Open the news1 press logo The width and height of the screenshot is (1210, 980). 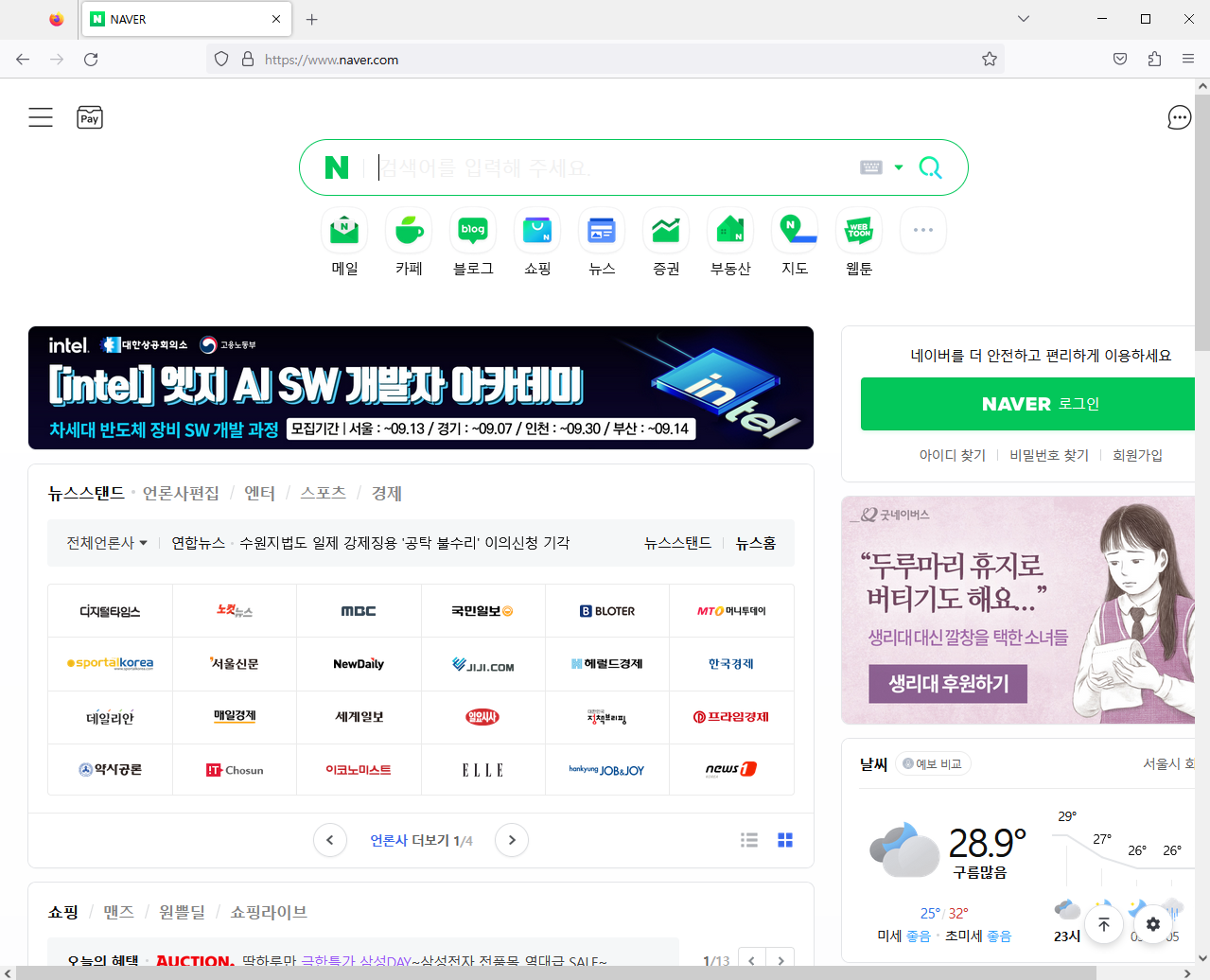point(731,770)
